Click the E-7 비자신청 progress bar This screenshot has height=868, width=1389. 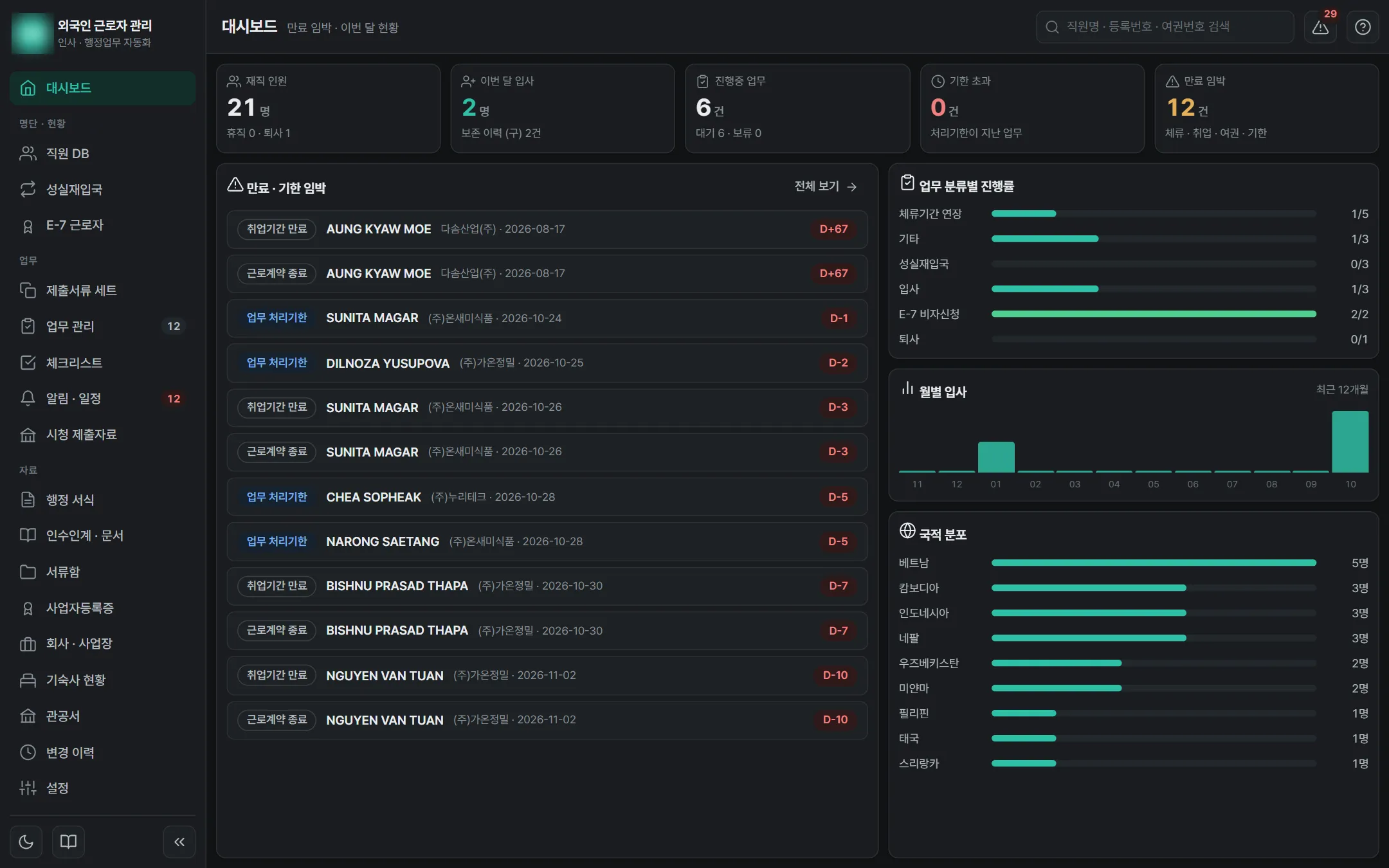[1154, 314]
